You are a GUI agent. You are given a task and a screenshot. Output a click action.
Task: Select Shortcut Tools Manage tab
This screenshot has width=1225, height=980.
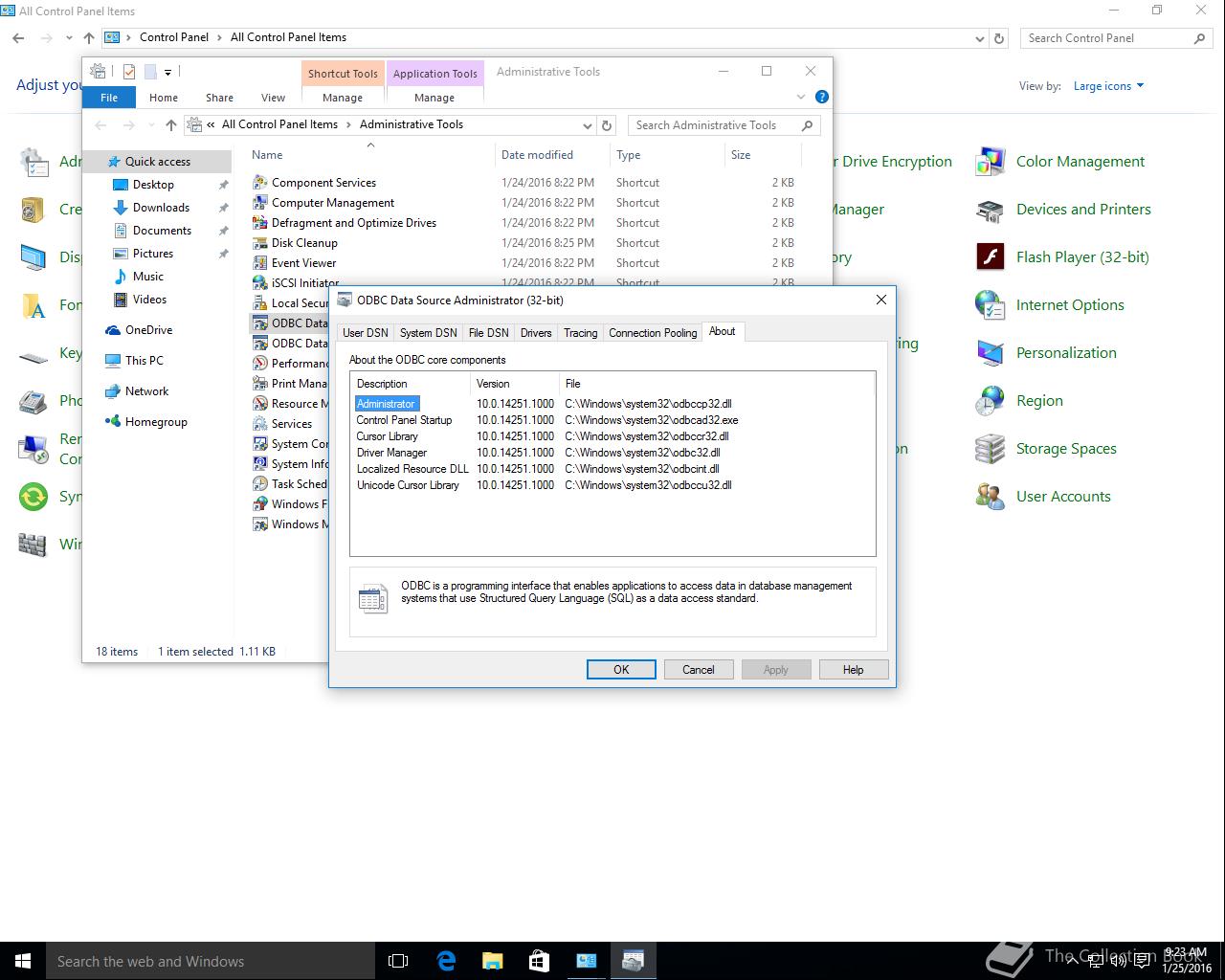click(343, 98)
